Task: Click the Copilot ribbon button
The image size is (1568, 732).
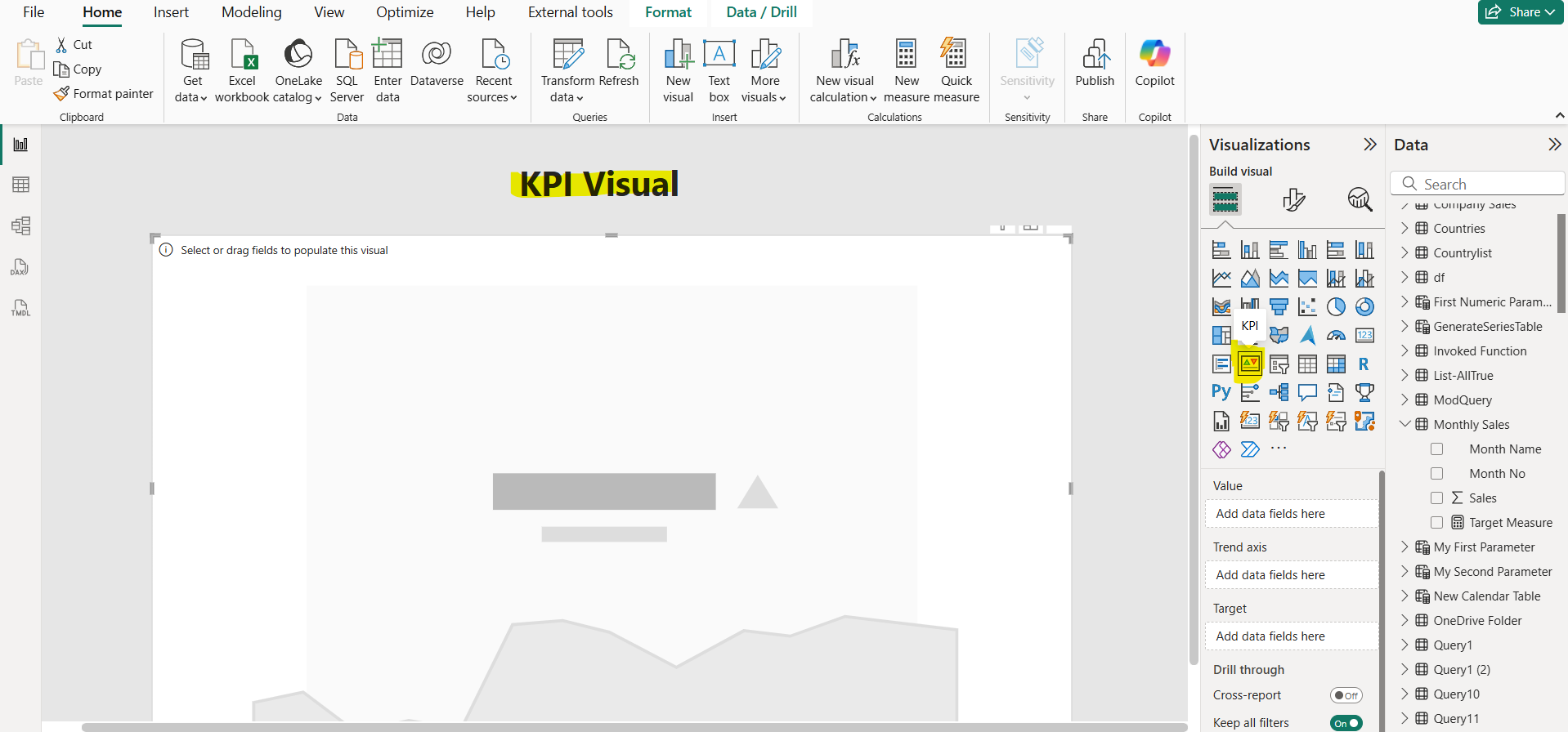Action: [x=1154, y=64]
